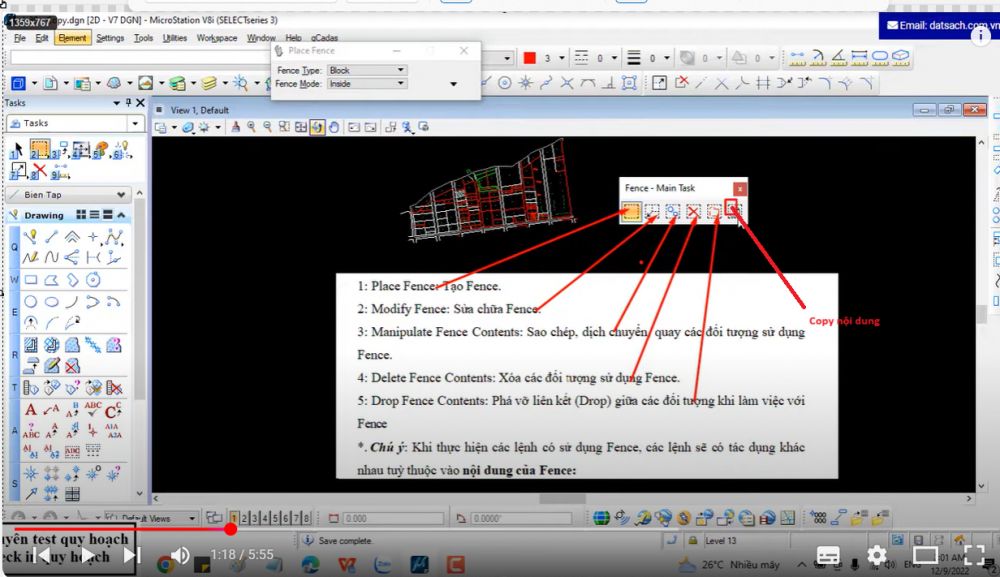
Task: Click the red active color swatch
Action: (530, 58)
